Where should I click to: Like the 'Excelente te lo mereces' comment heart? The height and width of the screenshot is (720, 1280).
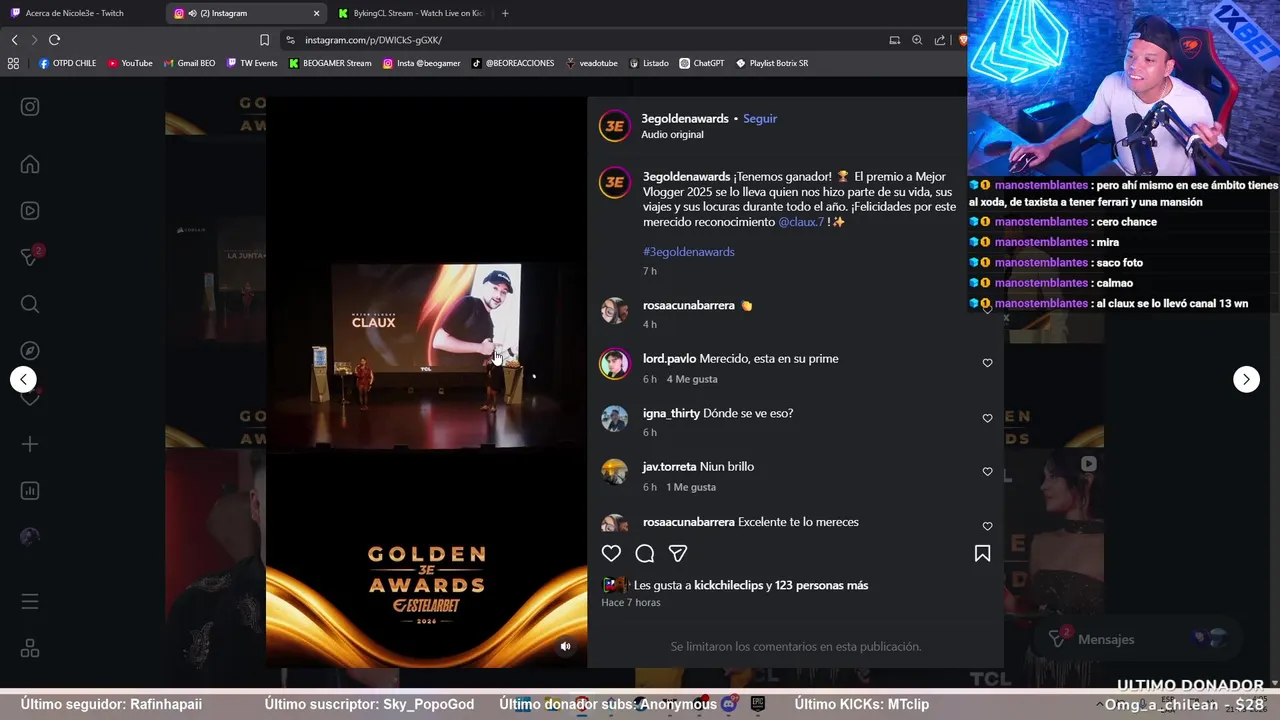pyautogui.click(x=987, y=526)
